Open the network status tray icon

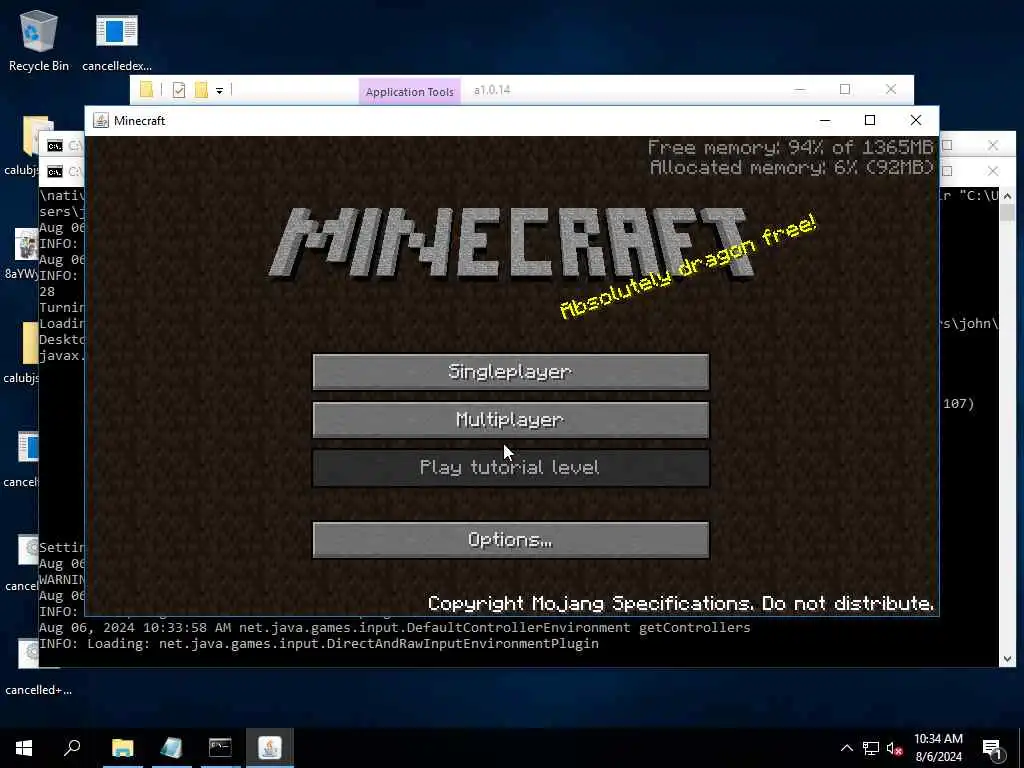(x=871, y=748)
